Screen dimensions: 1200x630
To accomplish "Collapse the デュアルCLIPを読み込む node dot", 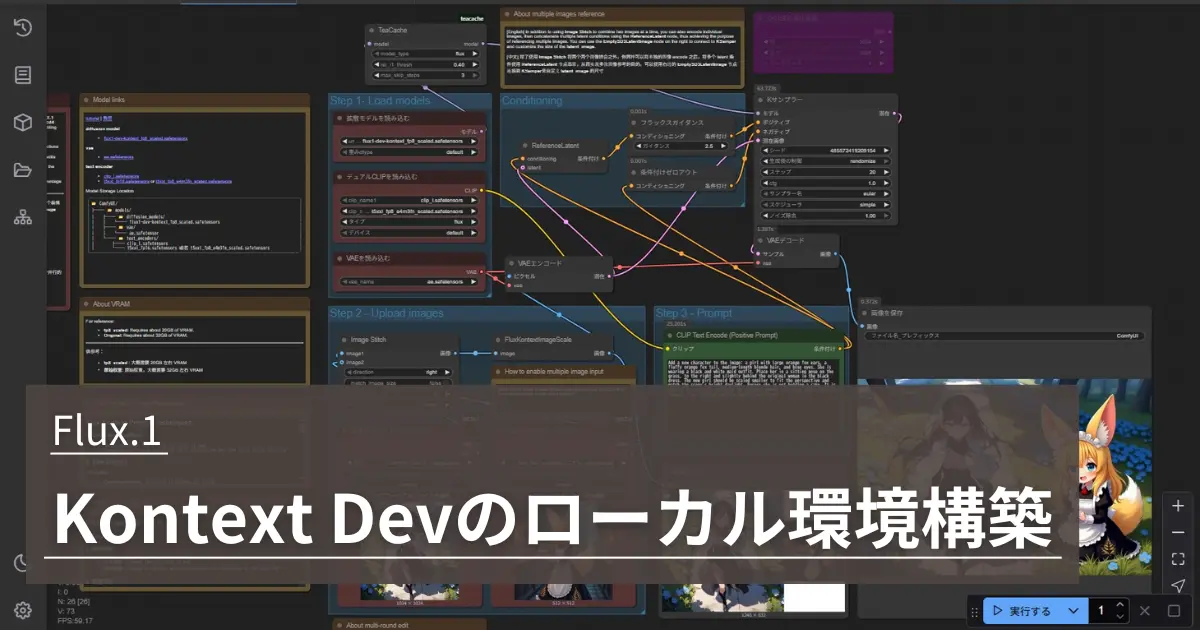I will click(339, 177).
